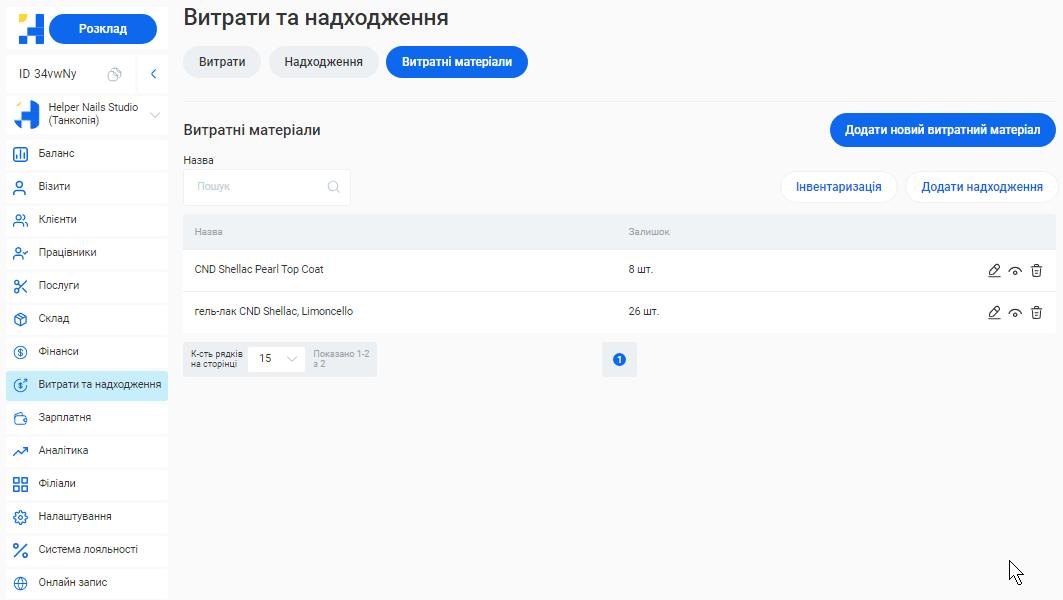Expand Helper Nails Studio branch selector
The image size is (1063, 600).
[x=155, y=115]
